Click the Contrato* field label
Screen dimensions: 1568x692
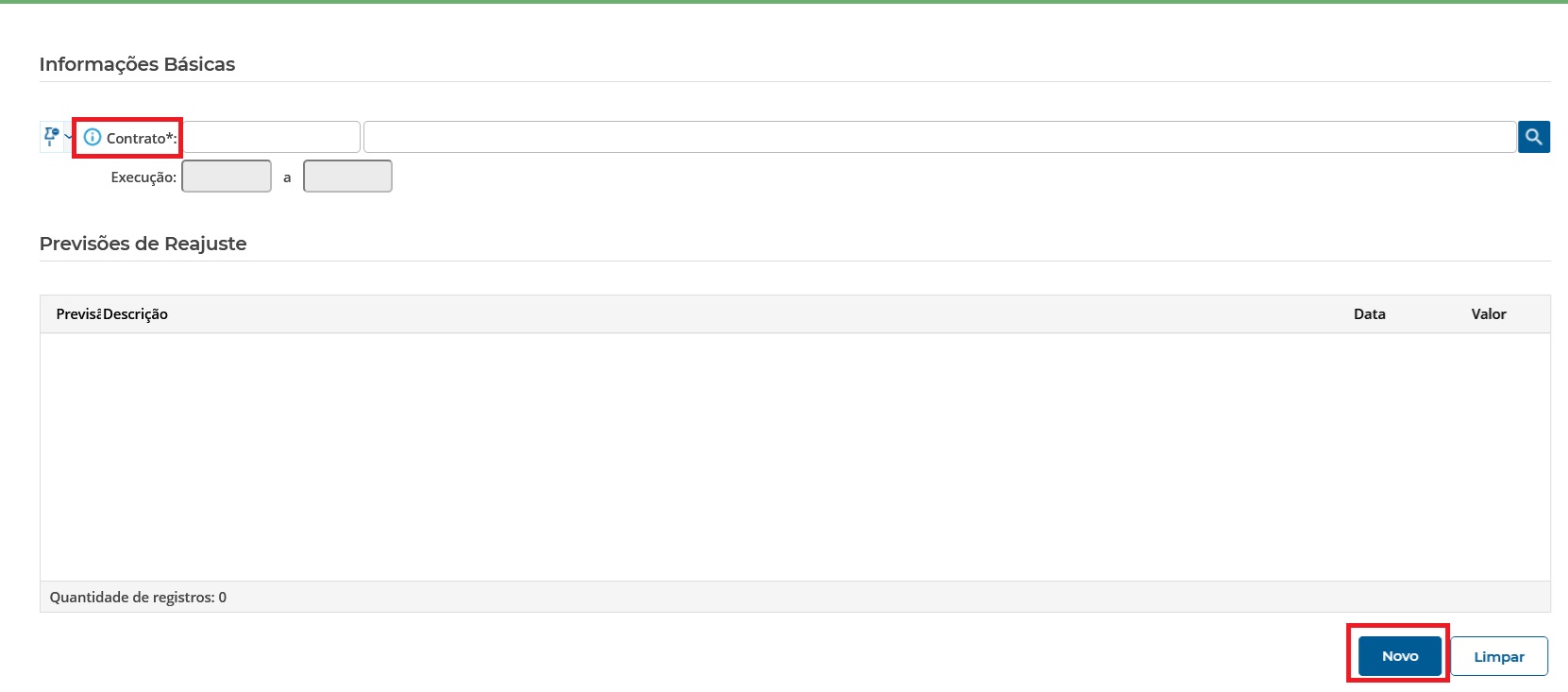click(141, 139)
